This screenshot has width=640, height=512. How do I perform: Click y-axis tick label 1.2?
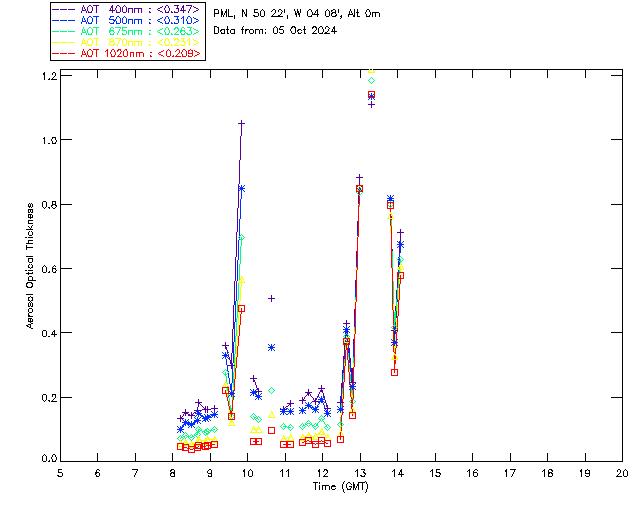point(49,76)
